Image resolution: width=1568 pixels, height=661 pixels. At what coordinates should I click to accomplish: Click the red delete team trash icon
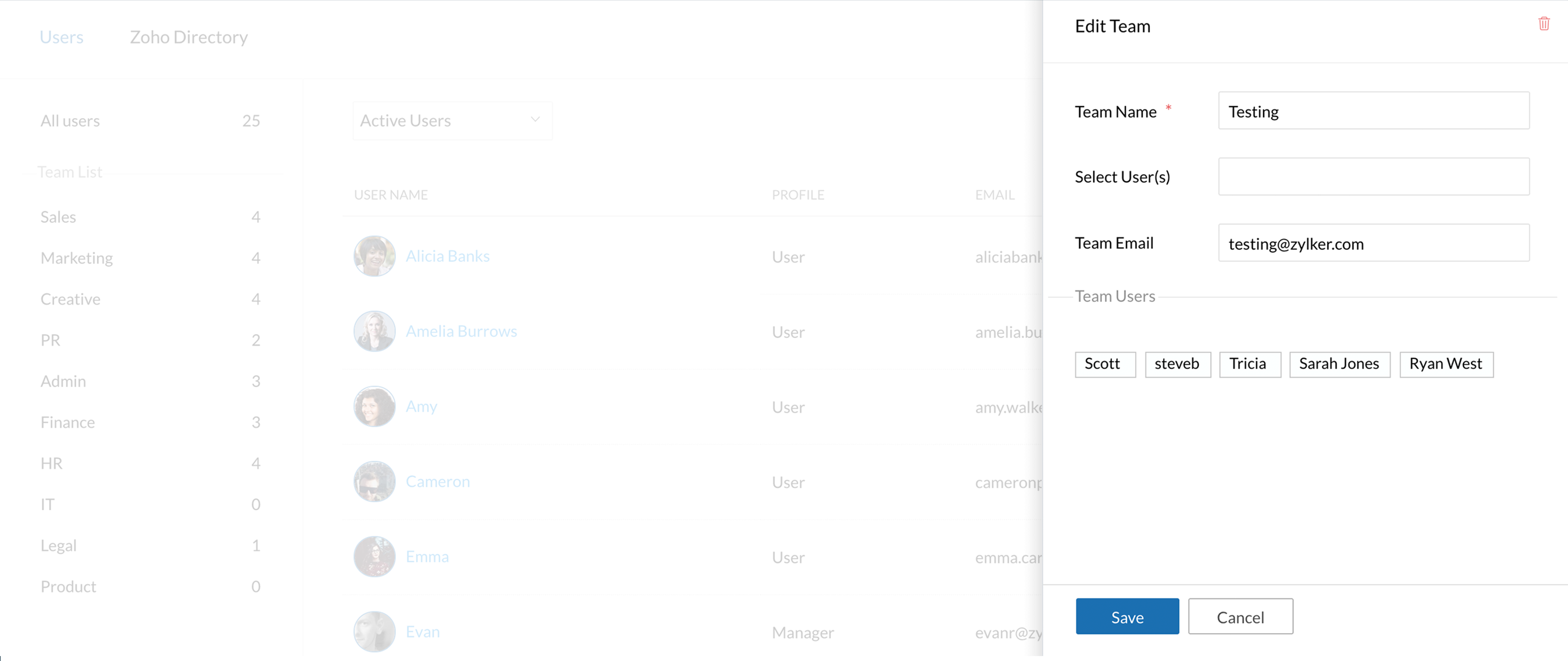point(1543,24)
